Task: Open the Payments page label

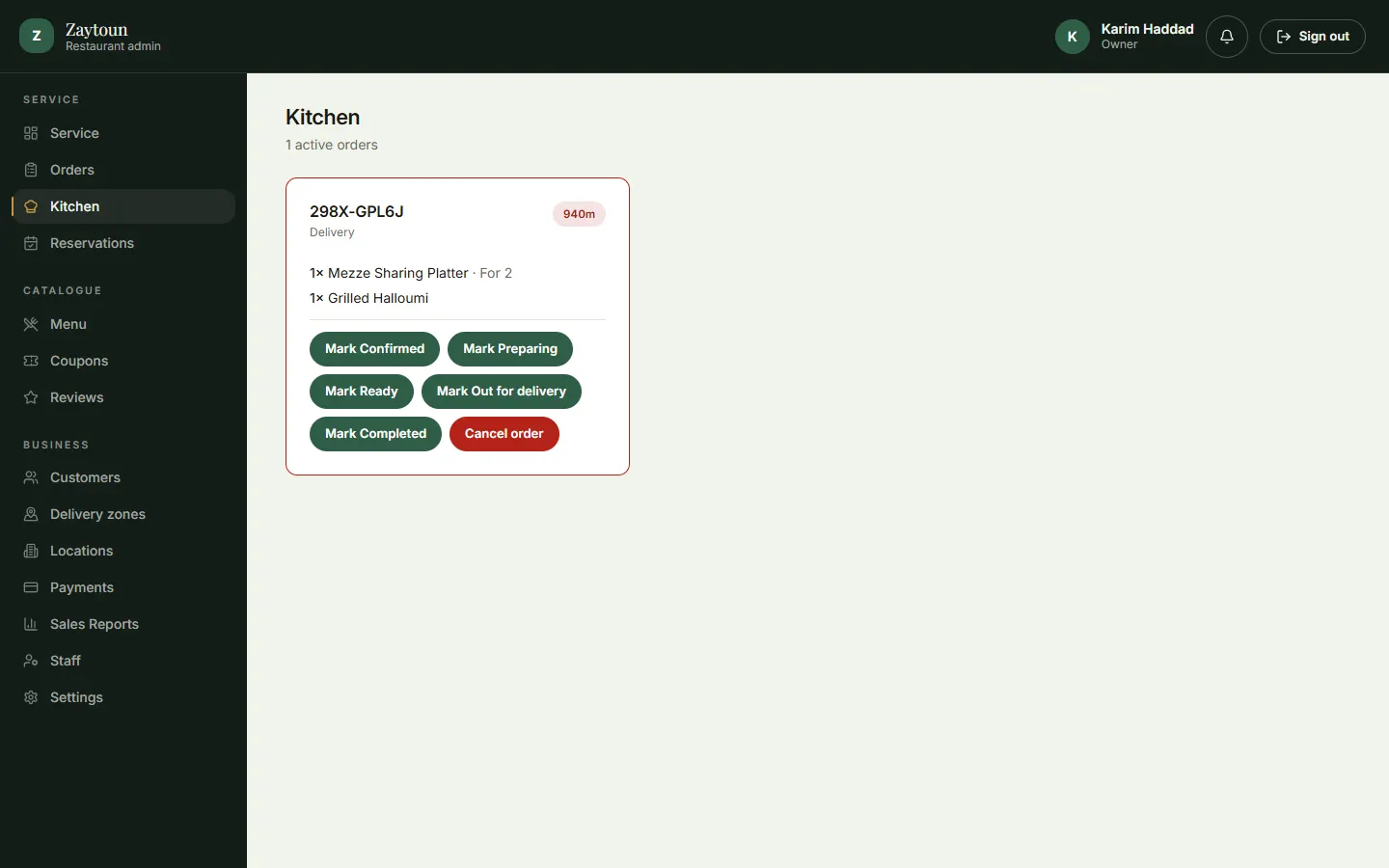Action: tap(82, 587)
